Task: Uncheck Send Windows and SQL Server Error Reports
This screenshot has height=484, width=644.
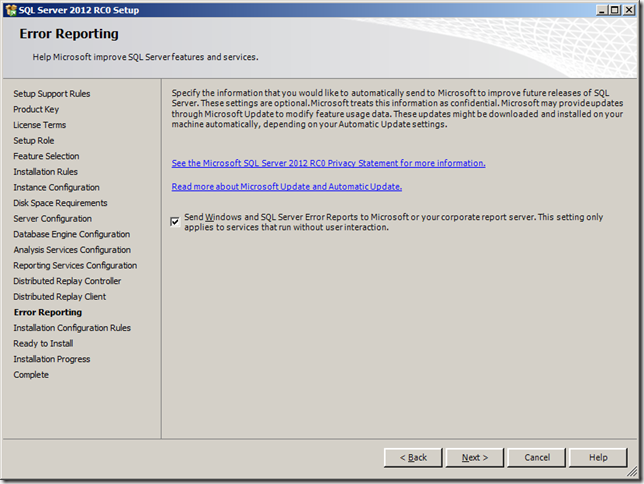Action: point(175,222)
